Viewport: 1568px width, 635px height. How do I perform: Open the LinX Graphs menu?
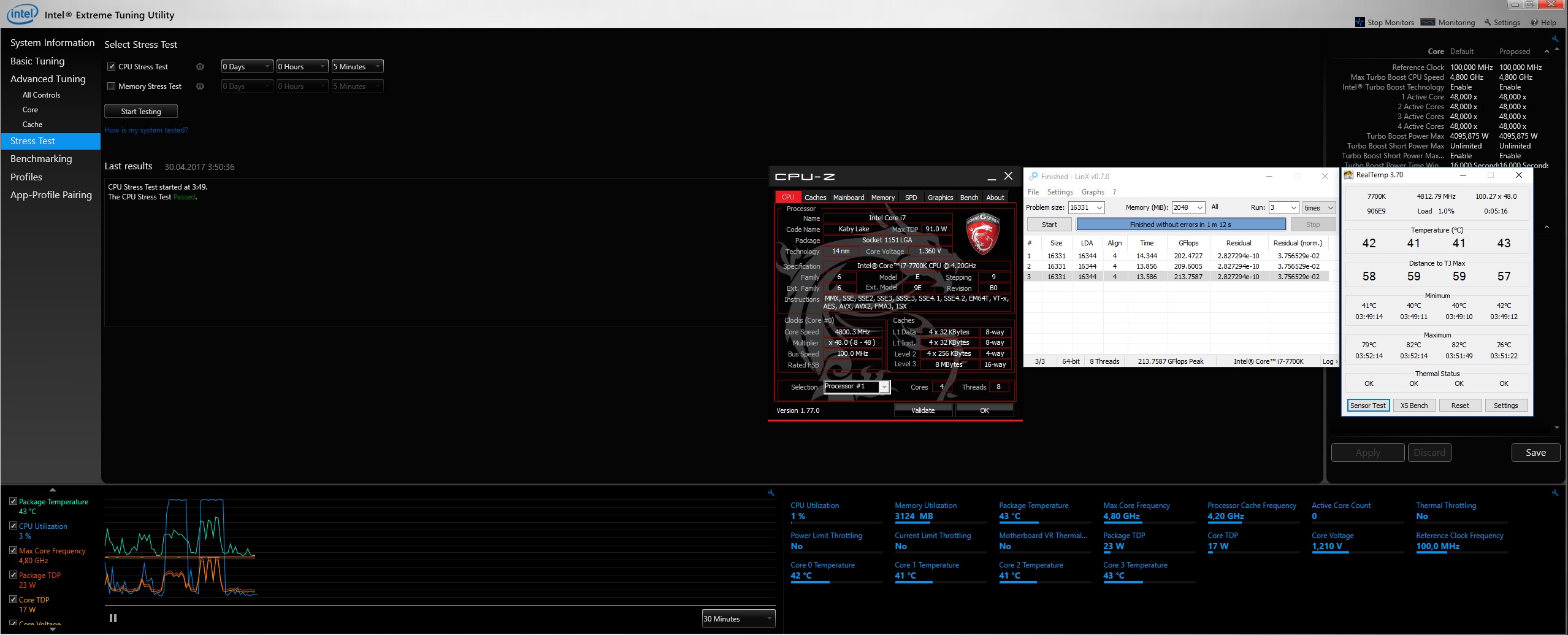pyautogui.click(x=1093, y=192)
